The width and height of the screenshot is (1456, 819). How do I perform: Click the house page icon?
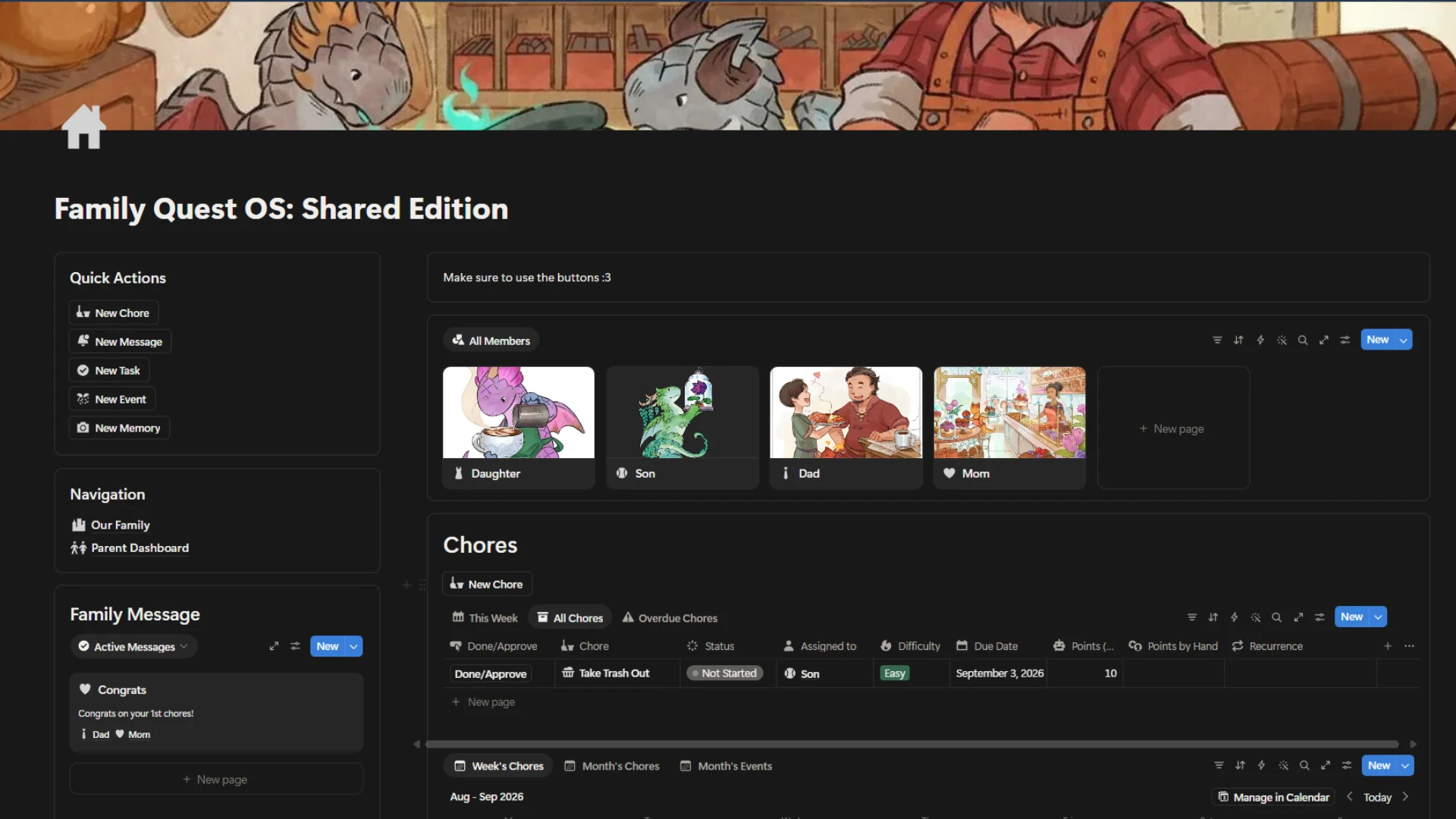pos(83,127)
